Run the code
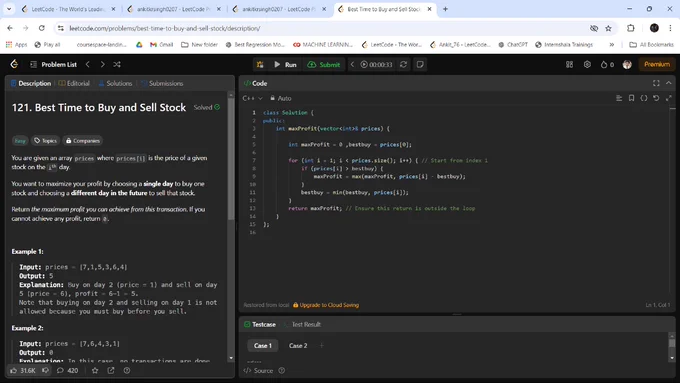Screen dimensions: 680x383 285,65
